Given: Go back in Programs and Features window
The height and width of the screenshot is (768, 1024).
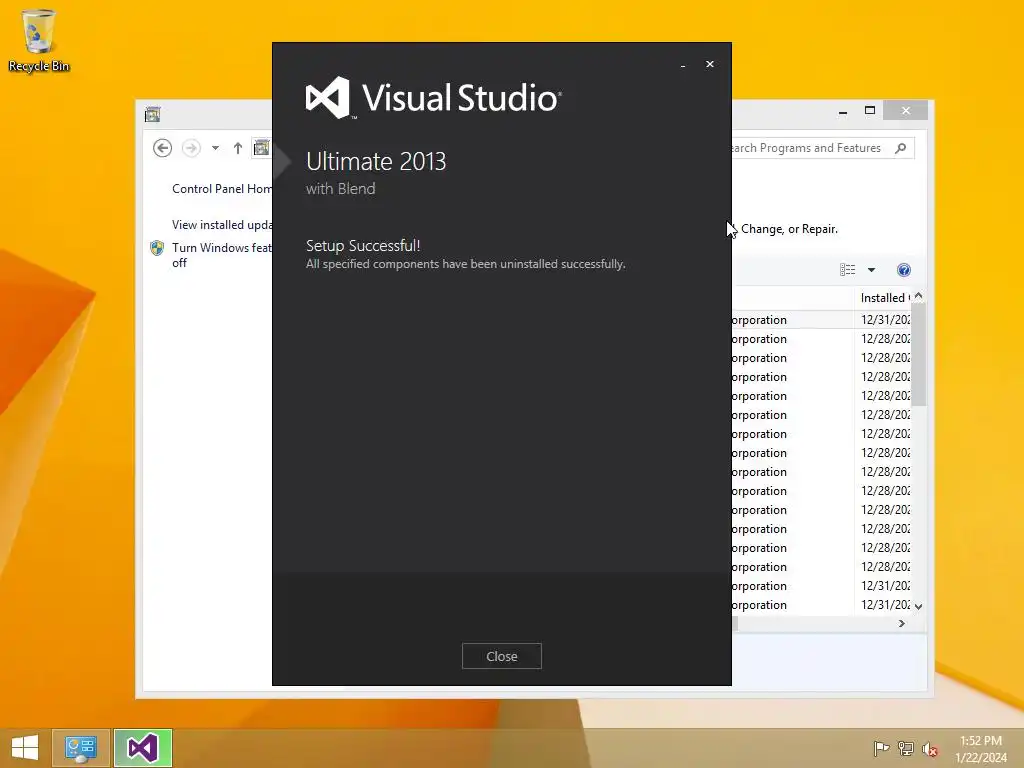Looking at the screenshot, I should (163, 148).
